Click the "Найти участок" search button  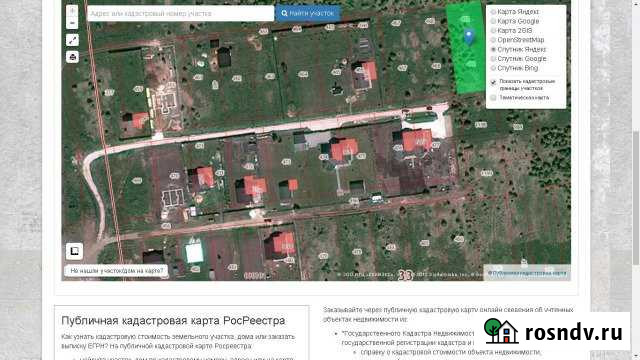pos(308,13)
